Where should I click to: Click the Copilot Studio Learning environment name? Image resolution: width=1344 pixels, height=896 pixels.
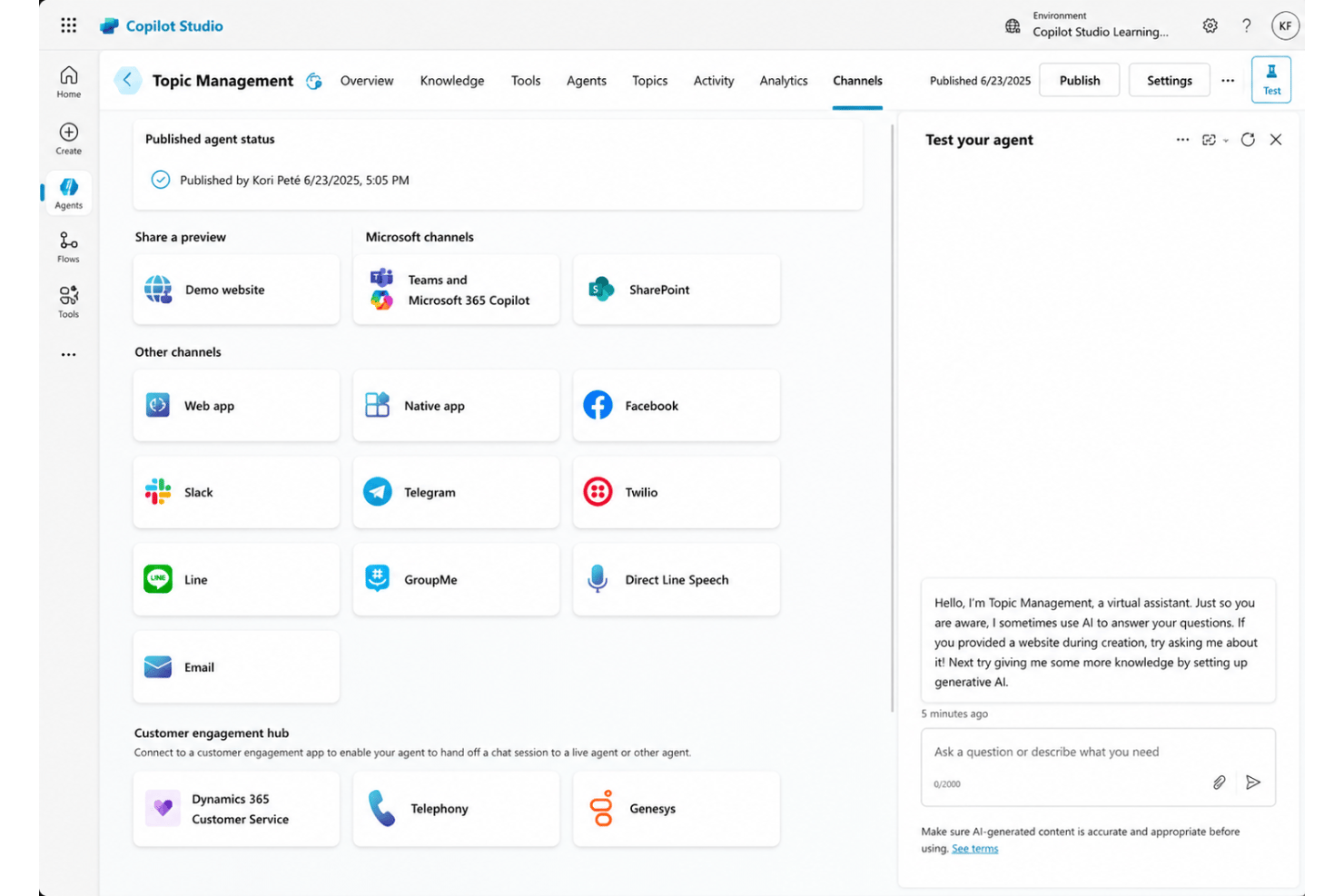(x=1101, y=32)
